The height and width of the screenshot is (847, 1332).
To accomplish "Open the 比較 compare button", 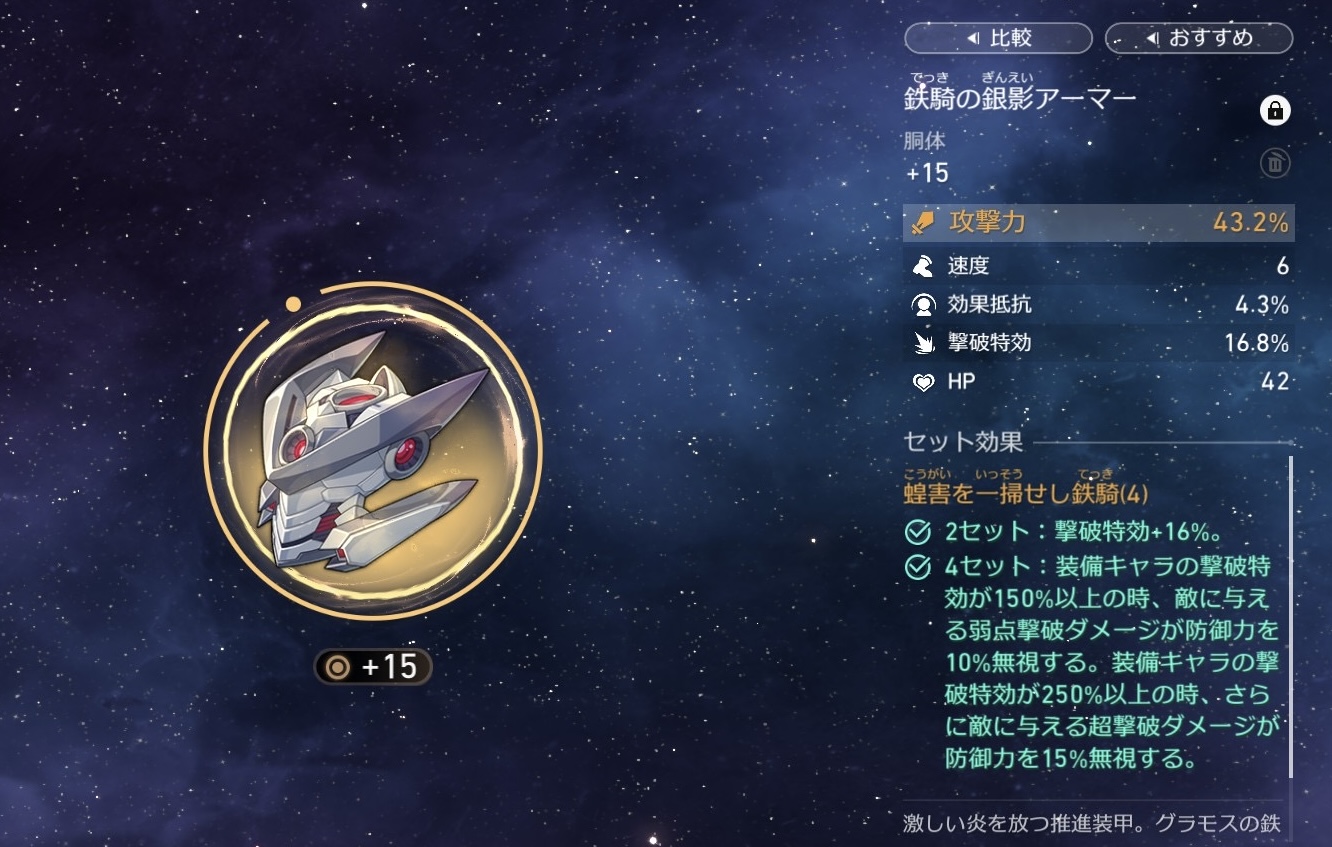I will pos(998,39).
